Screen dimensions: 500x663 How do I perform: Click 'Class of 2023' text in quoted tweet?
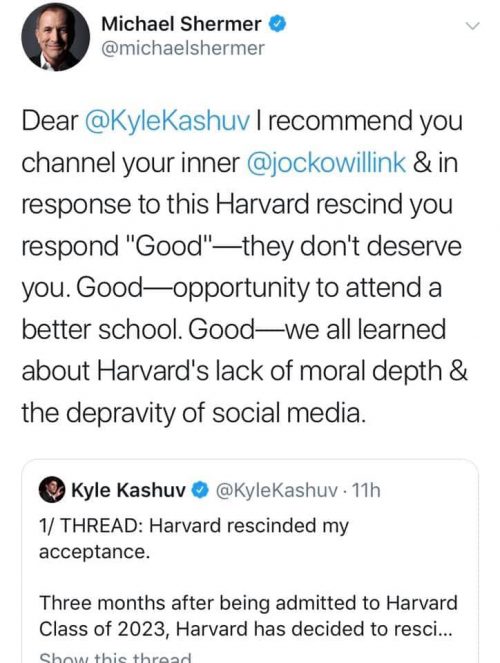pos(105,629)
